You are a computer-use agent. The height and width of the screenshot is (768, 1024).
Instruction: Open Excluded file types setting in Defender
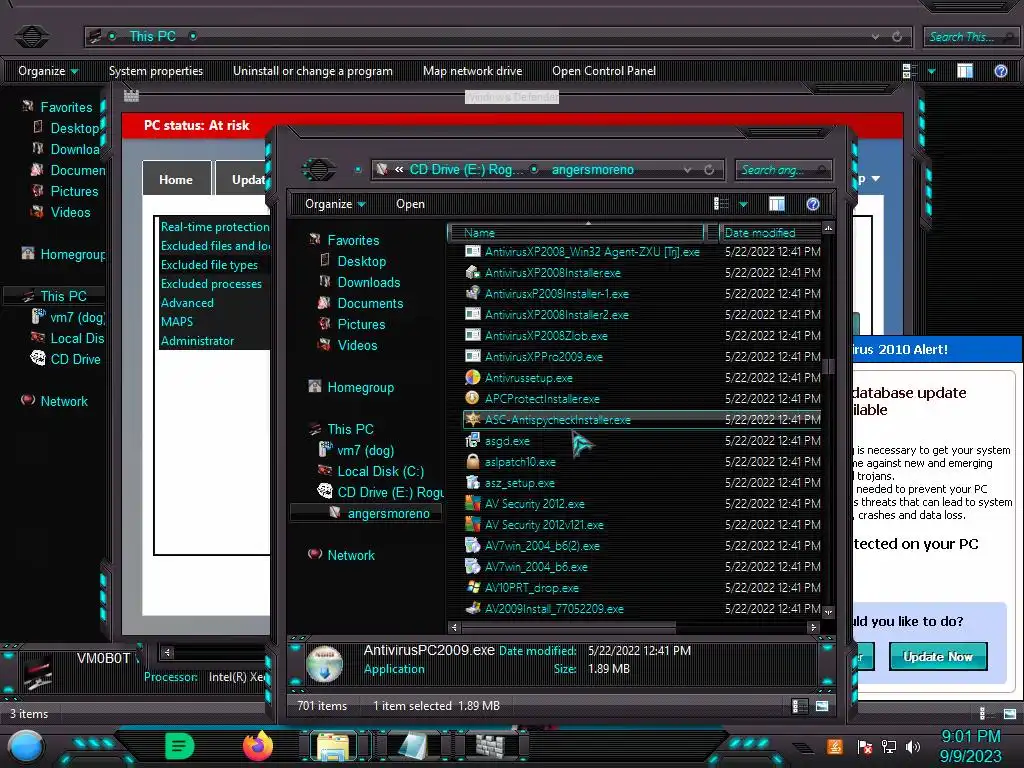[x=209, y=264]
